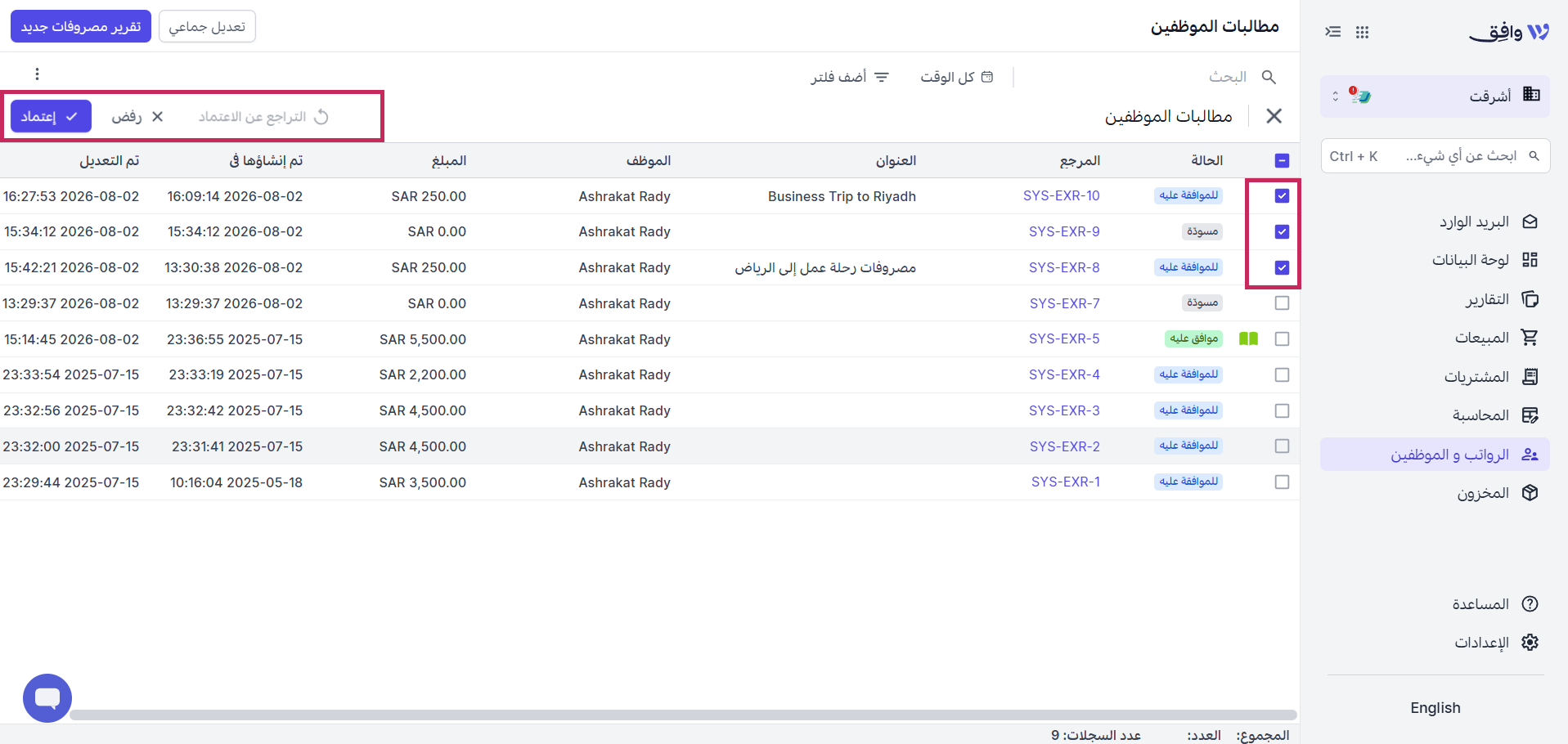
Task: Close the selection bar with X icon
Action: coord(1274,116)
